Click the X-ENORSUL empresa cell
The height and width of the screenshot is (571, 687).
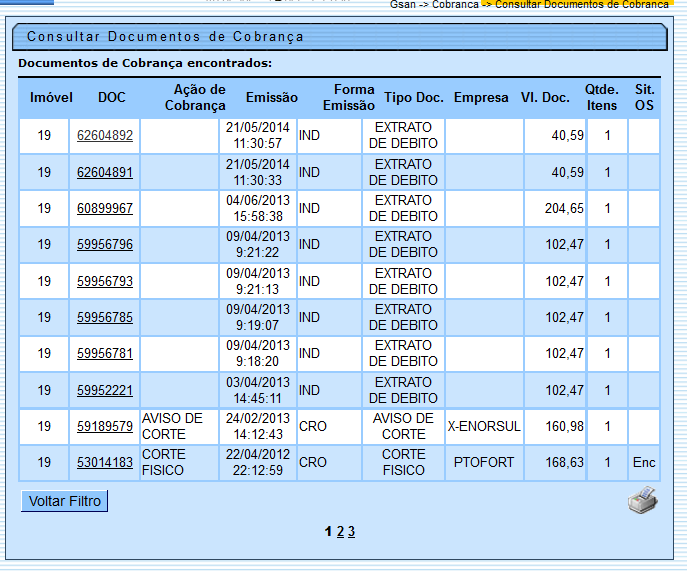(x=484, y=426)
